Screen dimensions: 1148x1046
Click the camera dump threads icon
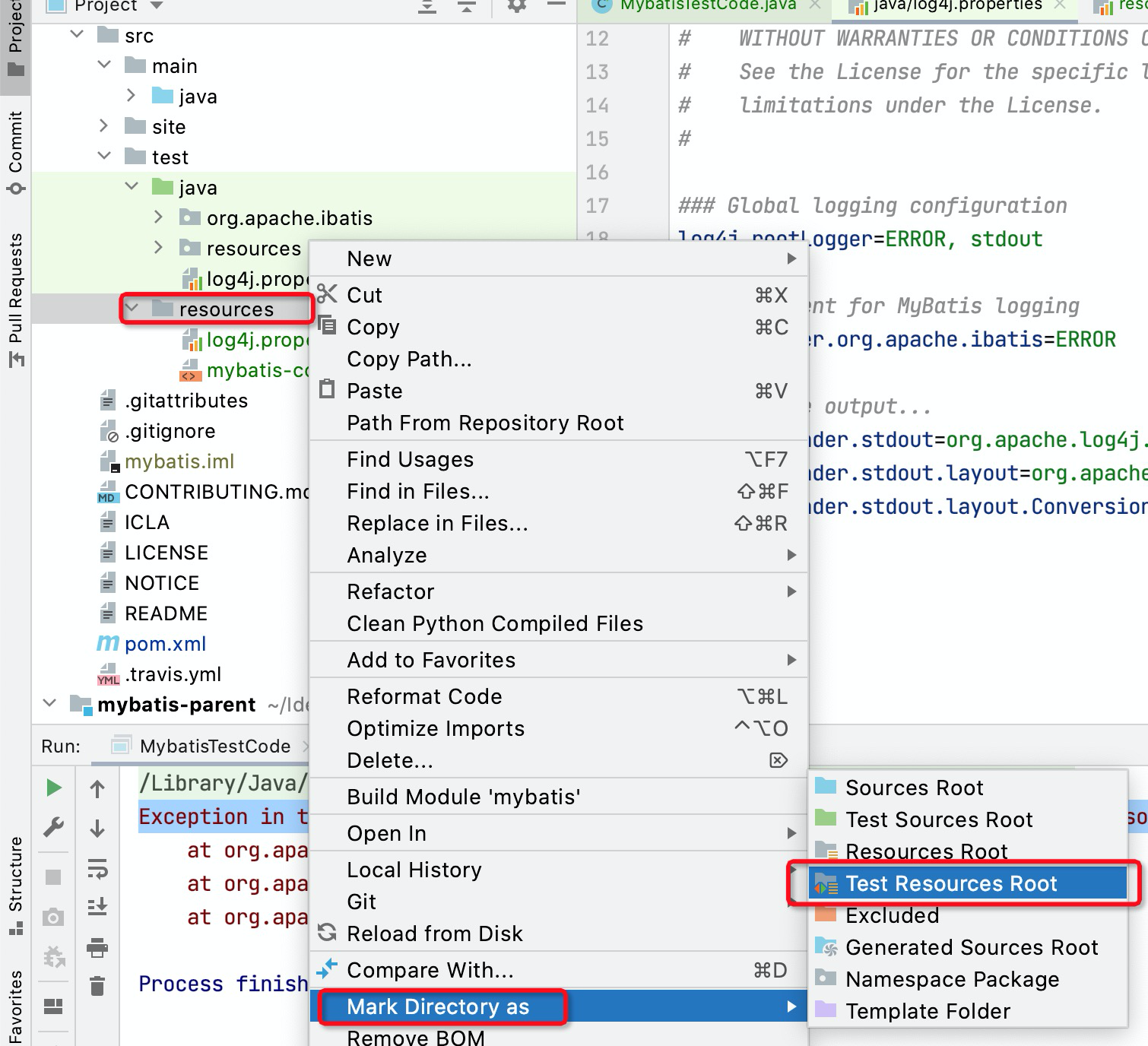coord(53,918)
